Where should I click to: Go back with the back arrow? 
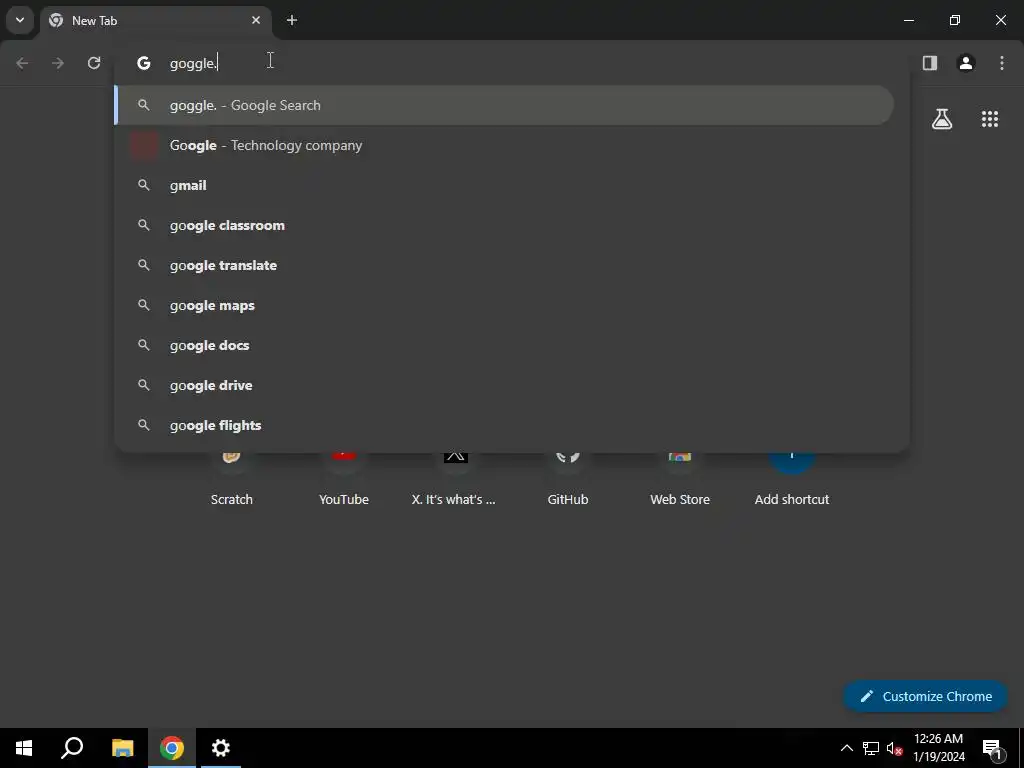click(x=22, y=63)
